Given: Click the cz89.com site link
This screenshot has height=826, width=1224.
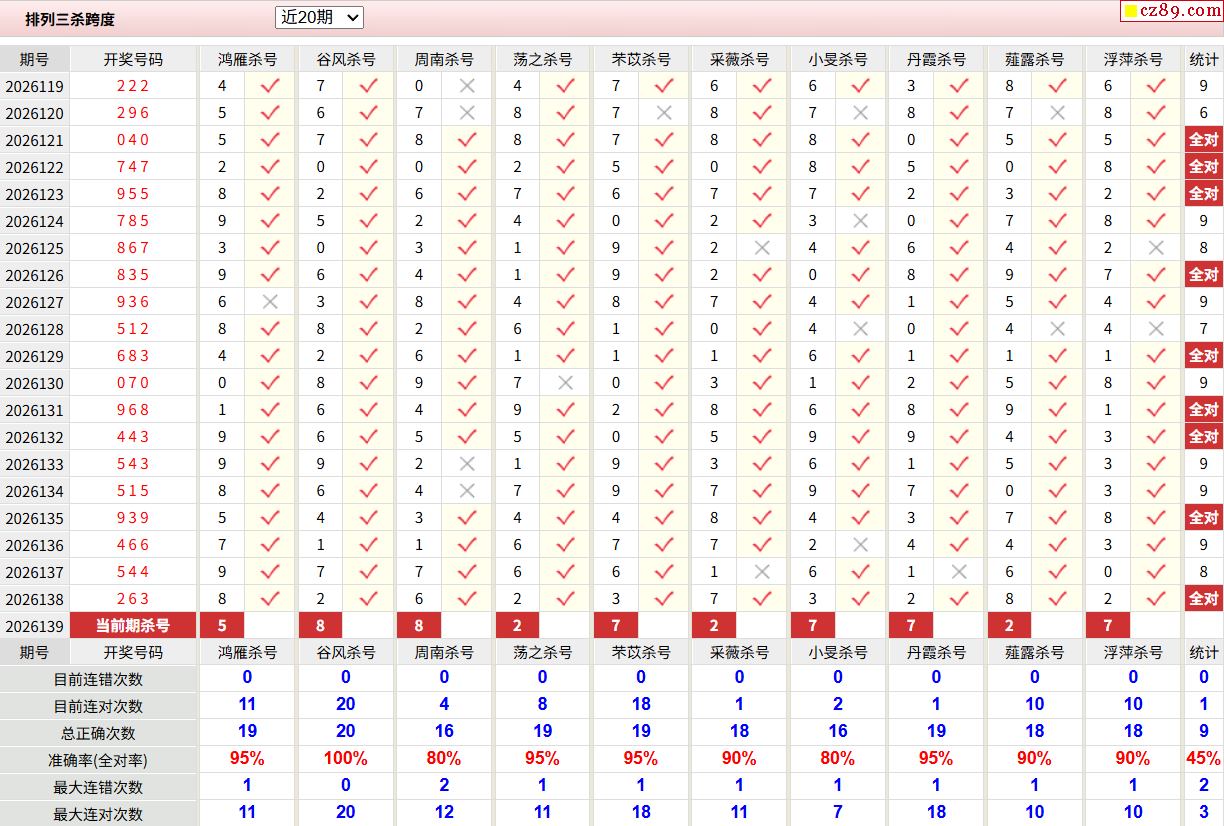Looking at the screenshot, I should [x=1172, y=11].
